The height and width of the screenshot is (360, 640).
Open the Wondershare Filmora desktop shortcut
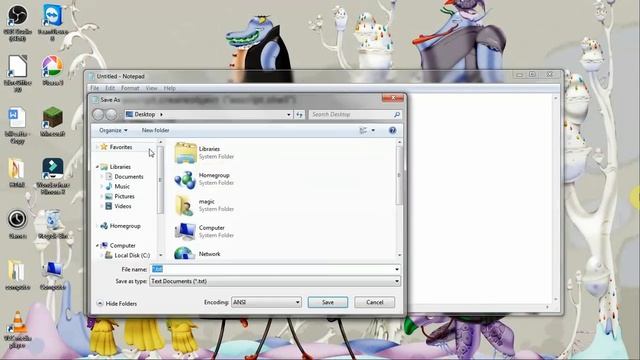(x=53, y=176)
